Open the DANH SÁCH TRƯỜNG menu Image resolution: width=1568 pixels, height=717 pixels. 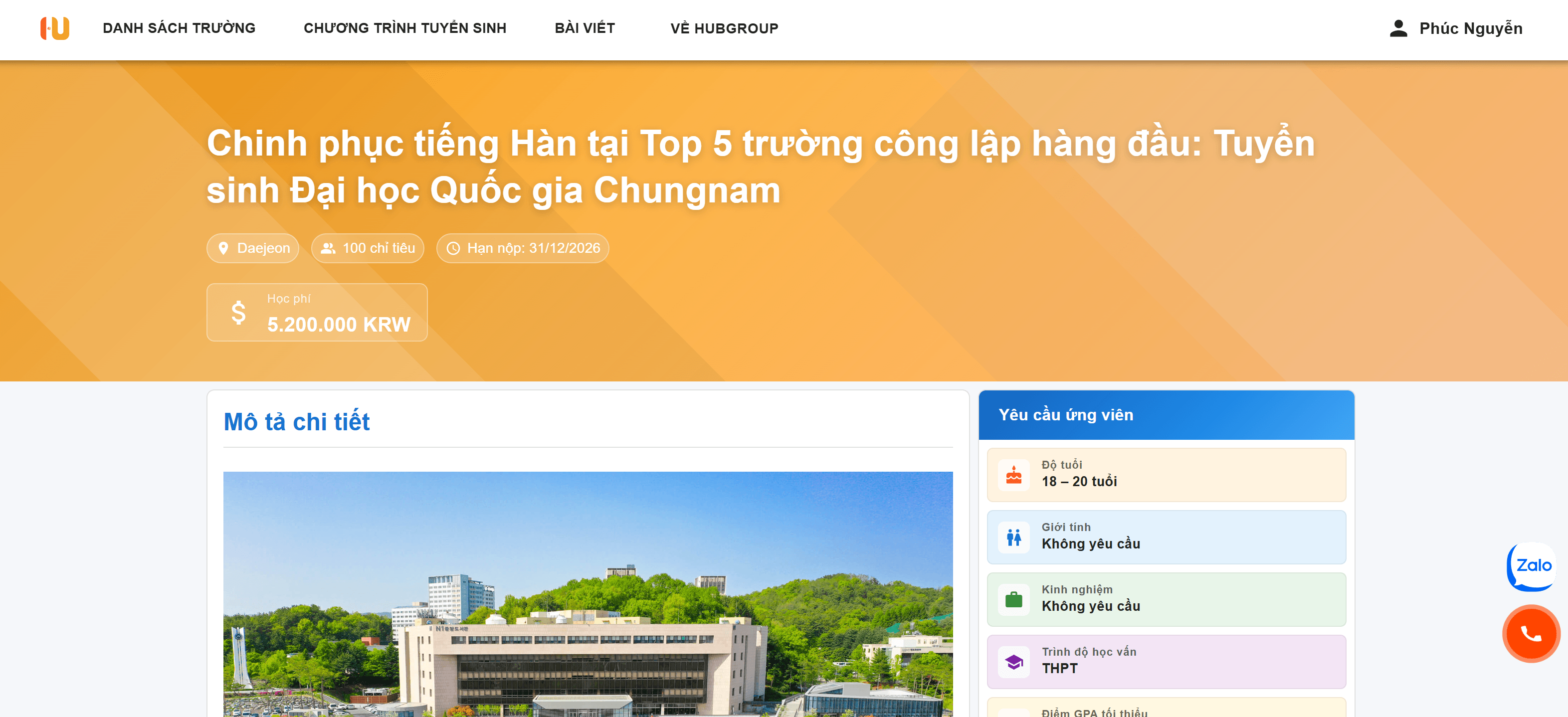[179, 27]
